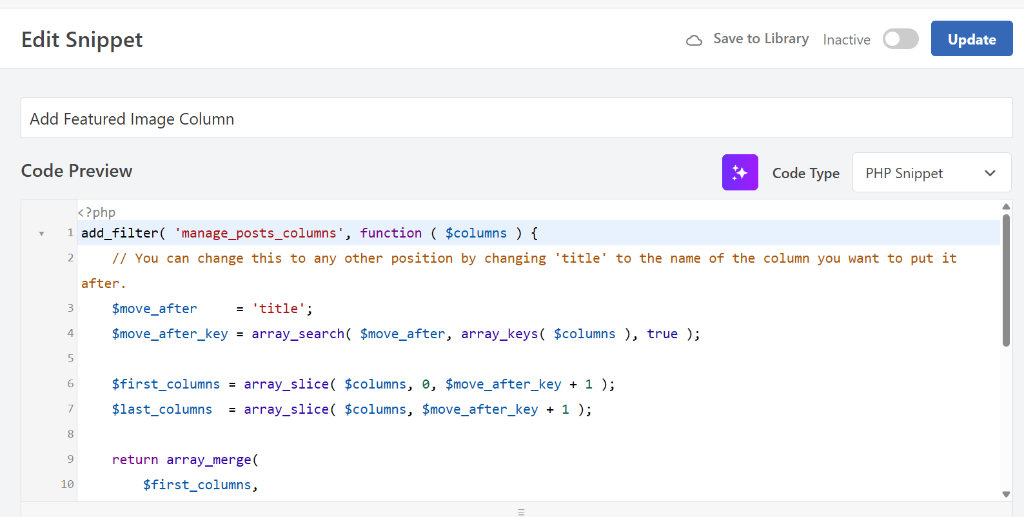Click the Update button
The width and height of the screenshot is (1024, 517).
click(971, 39)
